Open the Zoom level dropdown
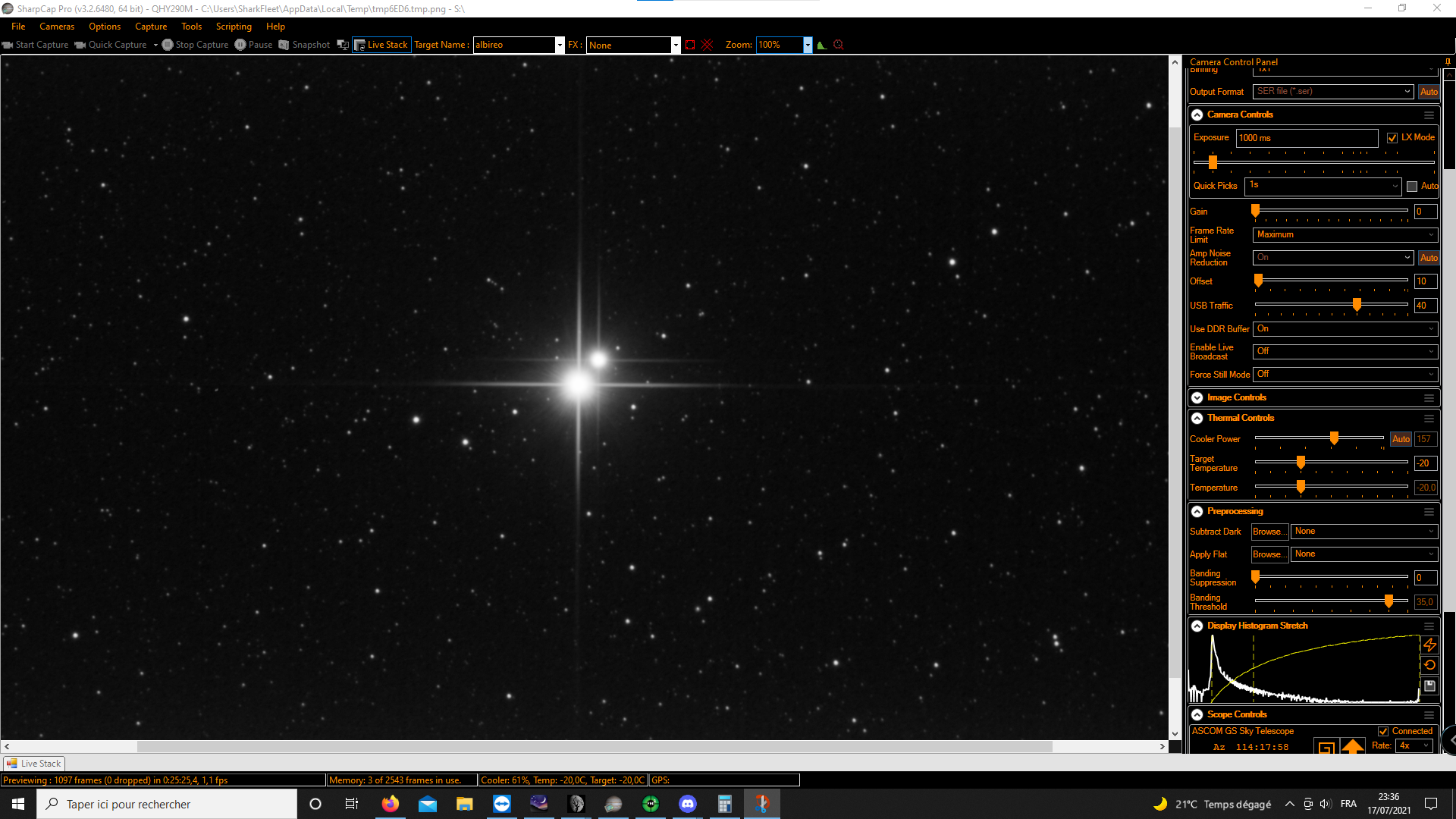 [x=808, y=45]
